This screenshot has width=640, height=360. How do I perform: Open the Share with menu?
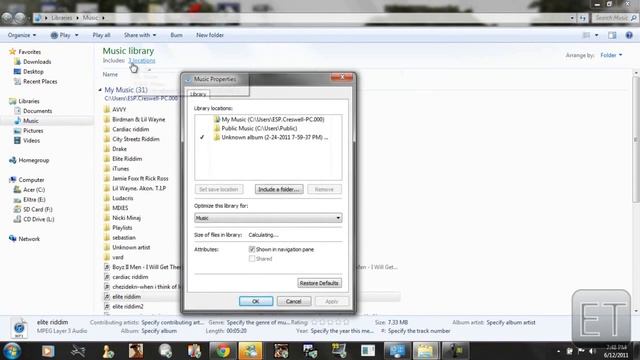click(140, 35)
